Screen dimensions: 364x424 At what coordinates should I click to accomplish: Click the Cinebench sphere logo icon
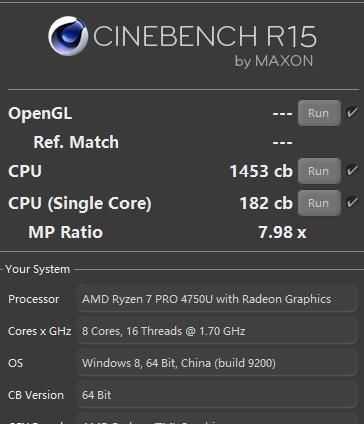(68, 36)
